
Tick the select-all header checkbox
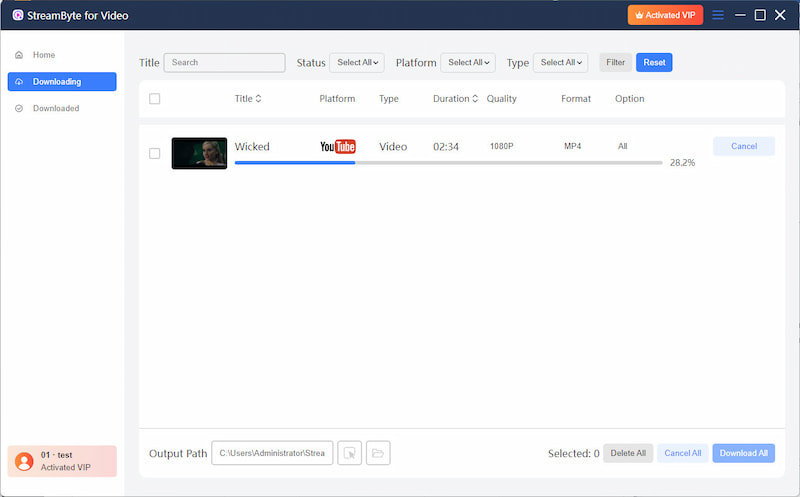click(155, 98)
